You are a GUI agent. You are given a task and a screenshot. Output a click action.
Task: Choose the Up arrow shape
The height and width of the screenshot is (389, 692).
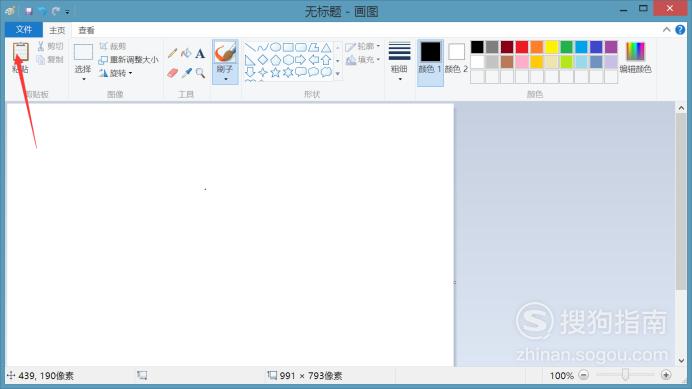326,60
